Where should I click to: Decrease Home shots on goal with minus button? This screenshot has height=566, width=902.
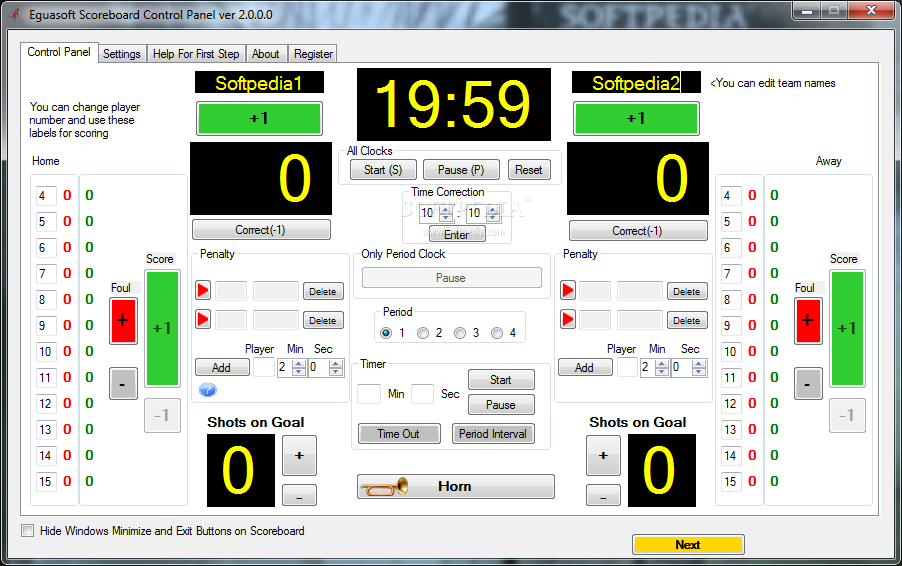pyautogui.click(x=299, y=496)
